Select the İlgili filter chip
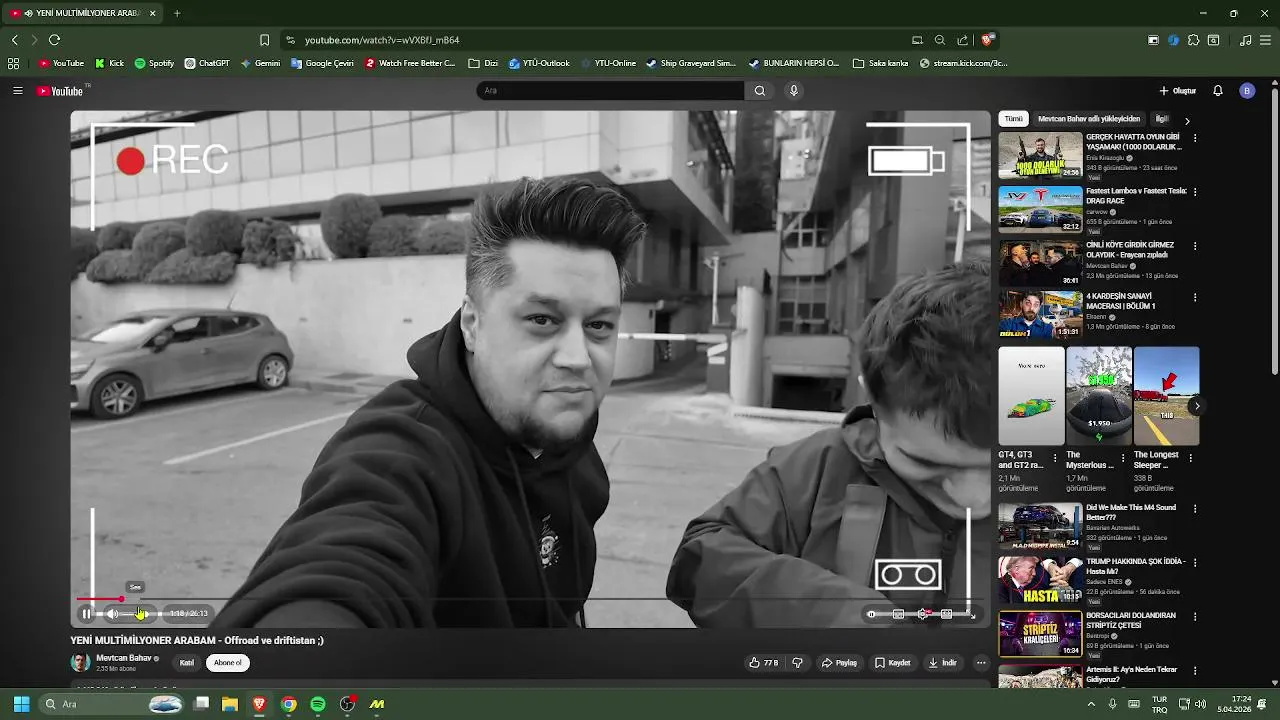1280x720 pixels. tap(1162, 119)
